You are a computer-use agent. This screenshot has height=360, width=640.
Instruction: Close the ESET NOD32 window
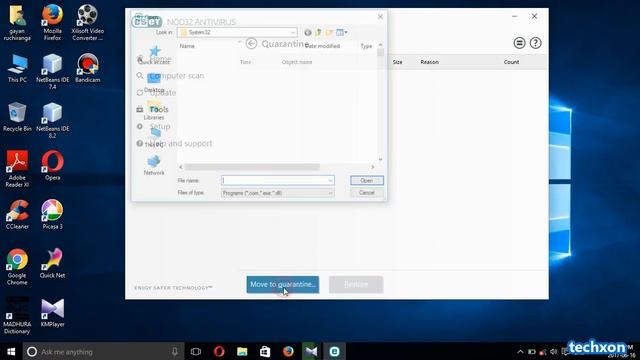click(x=534, y=16)
